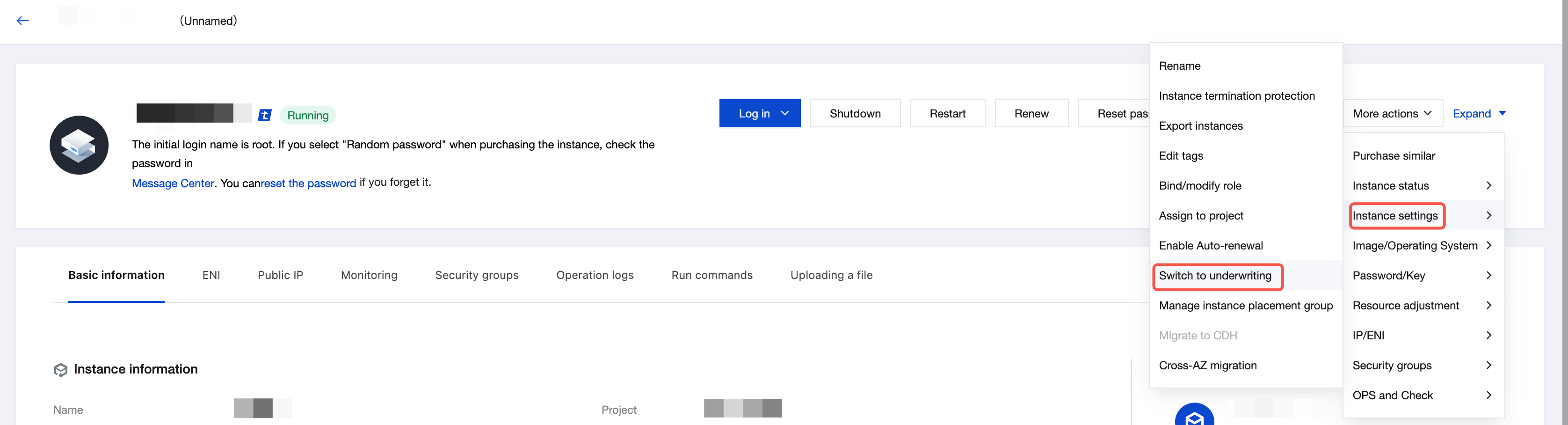Click the dark instance avatar icon

(x=79, y=146)
